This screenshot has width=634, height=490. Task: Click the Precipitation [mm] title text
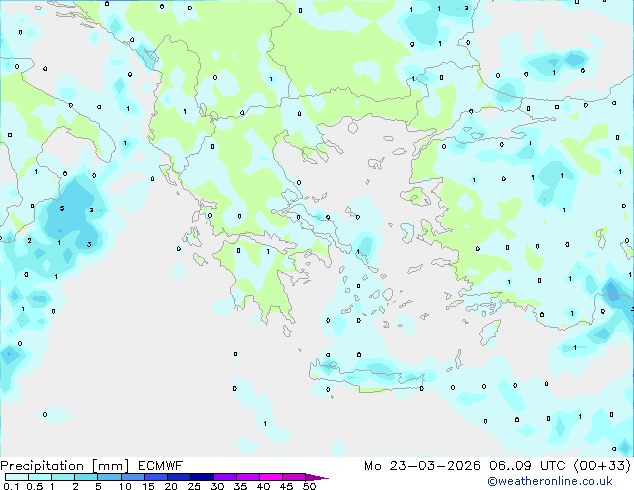click(65, 466)
